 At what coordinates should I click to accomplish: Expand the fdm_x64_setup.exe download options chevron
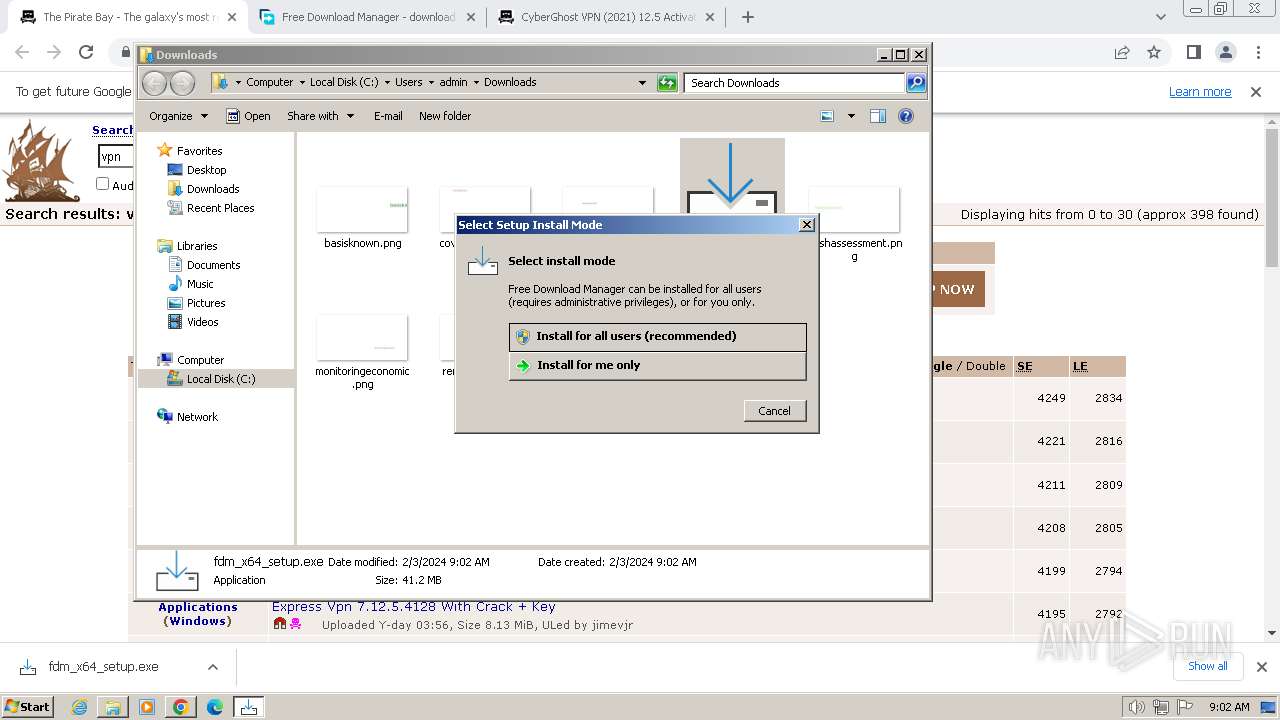point(212,667)
